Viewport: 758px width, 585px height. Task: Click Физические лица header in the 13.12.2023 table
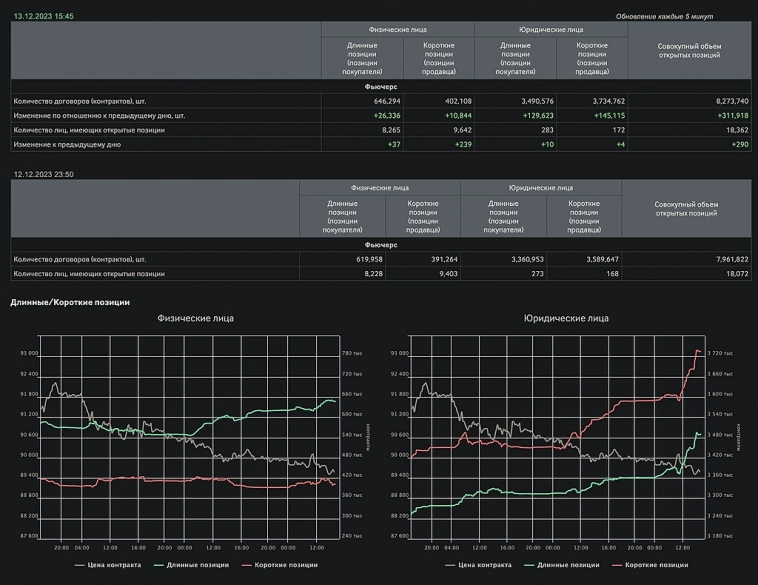coord(397,29)
